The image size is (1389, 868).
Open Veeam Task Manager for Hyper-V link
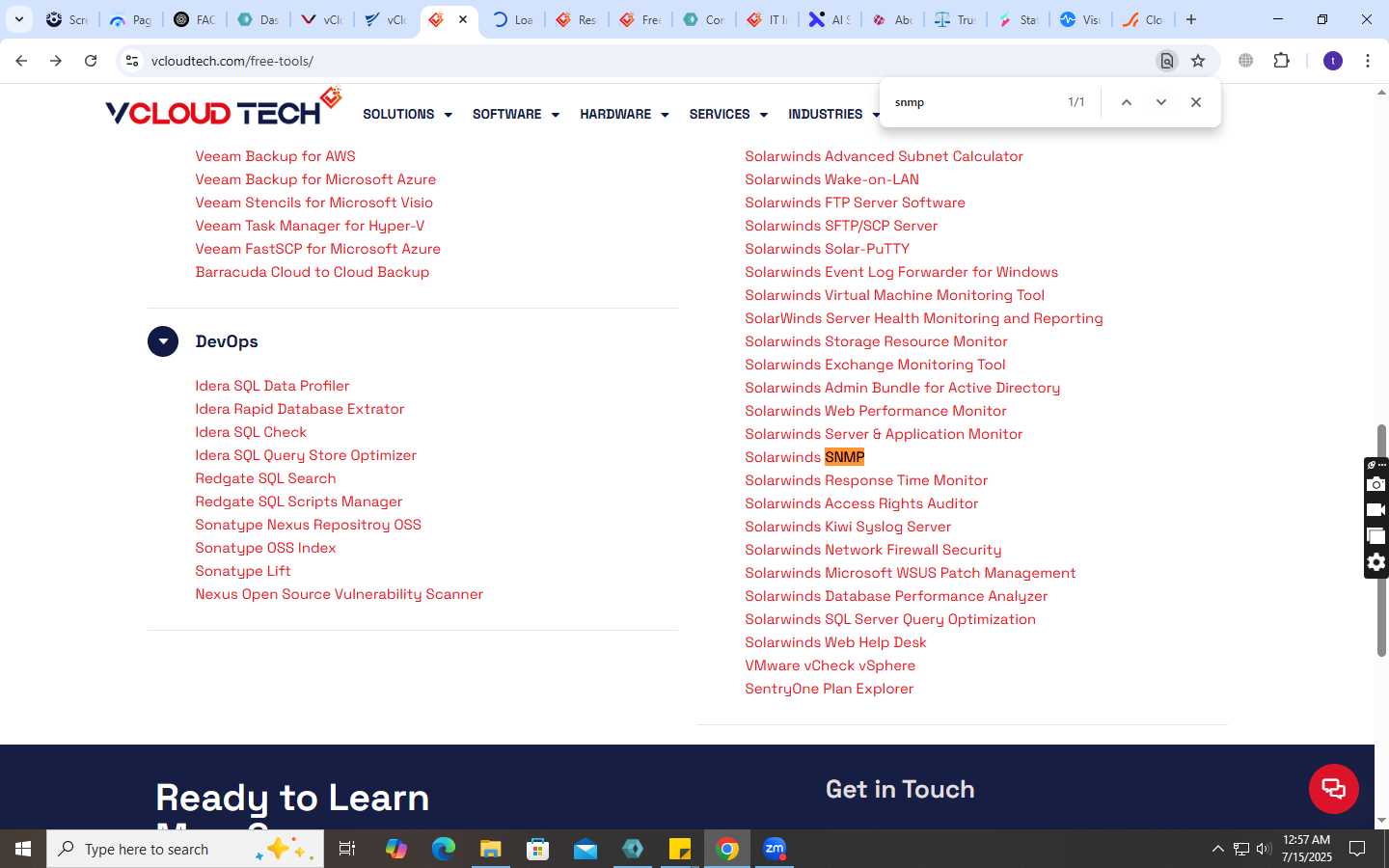pyautogui.click(x=310, y=226)
